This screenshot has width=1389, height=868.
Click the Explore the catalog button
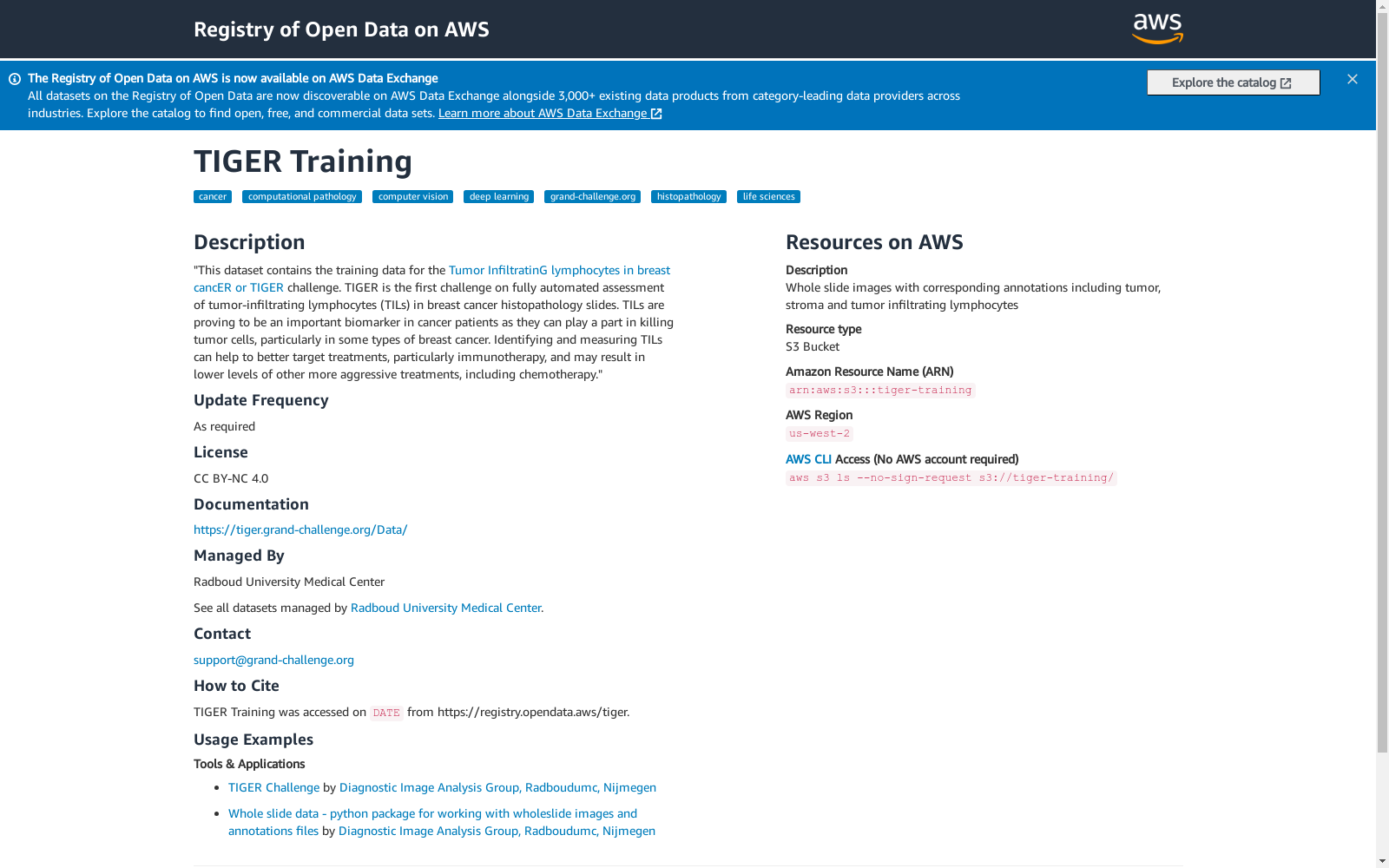[x=1233, y=82]
